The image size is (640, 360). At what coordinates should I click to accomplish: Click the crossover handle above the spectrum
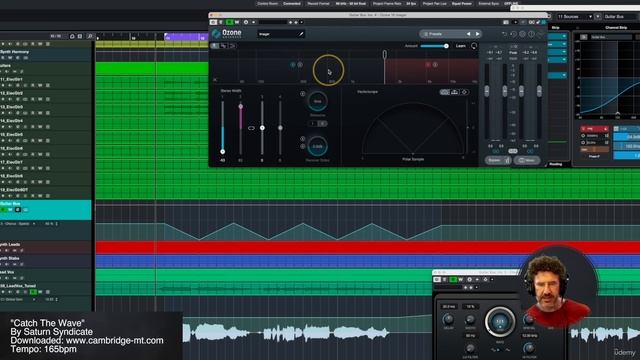pyautogui.click(x=384, y=54)
